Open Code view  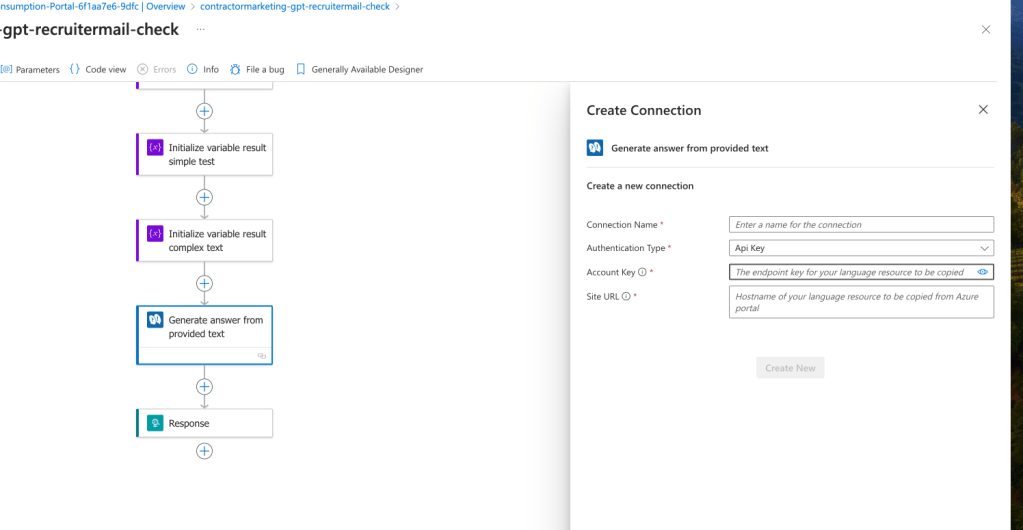98,69
